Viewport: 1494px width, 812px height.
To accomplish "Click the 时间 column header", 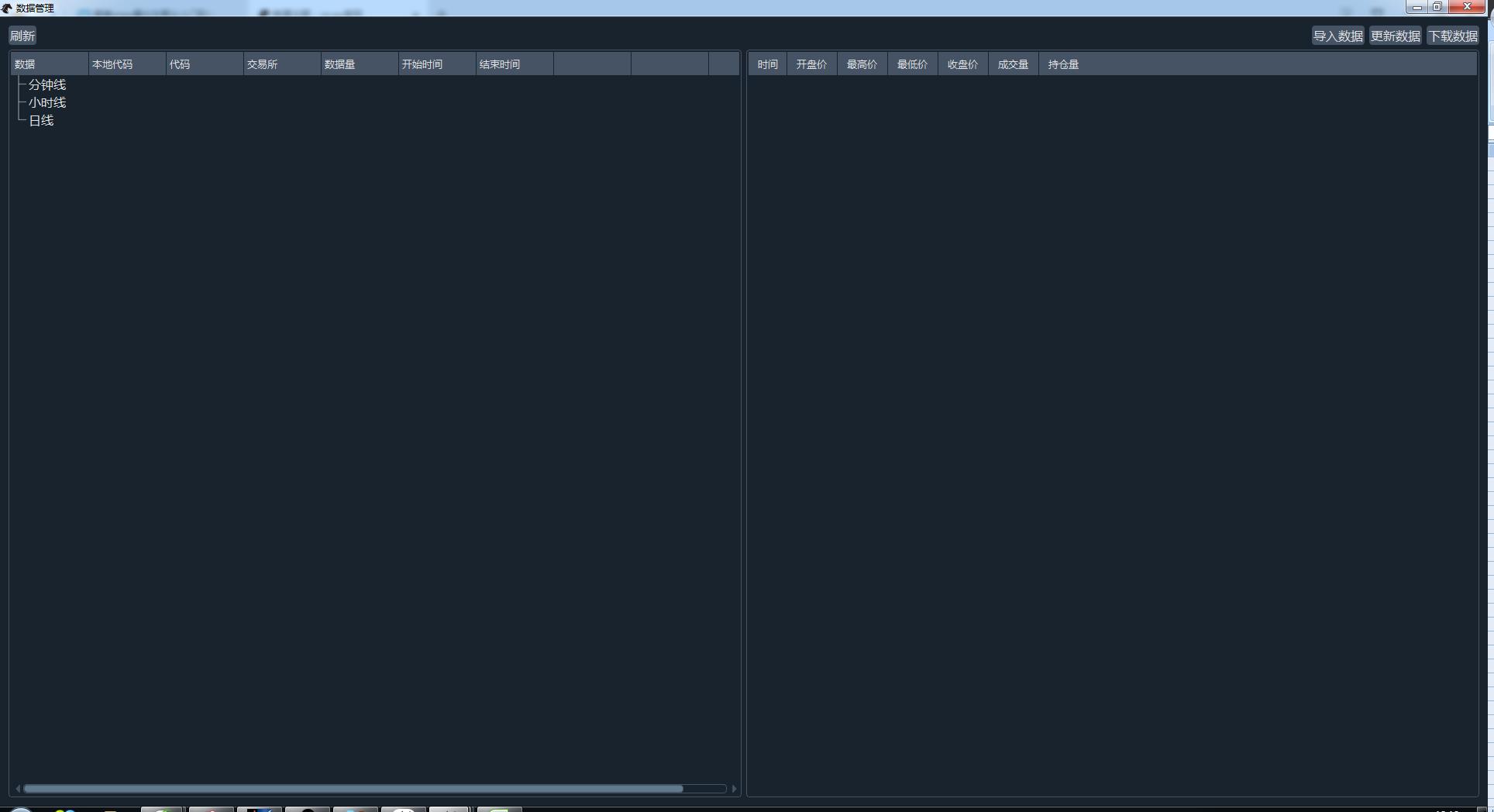I will (x=767, y=64).
